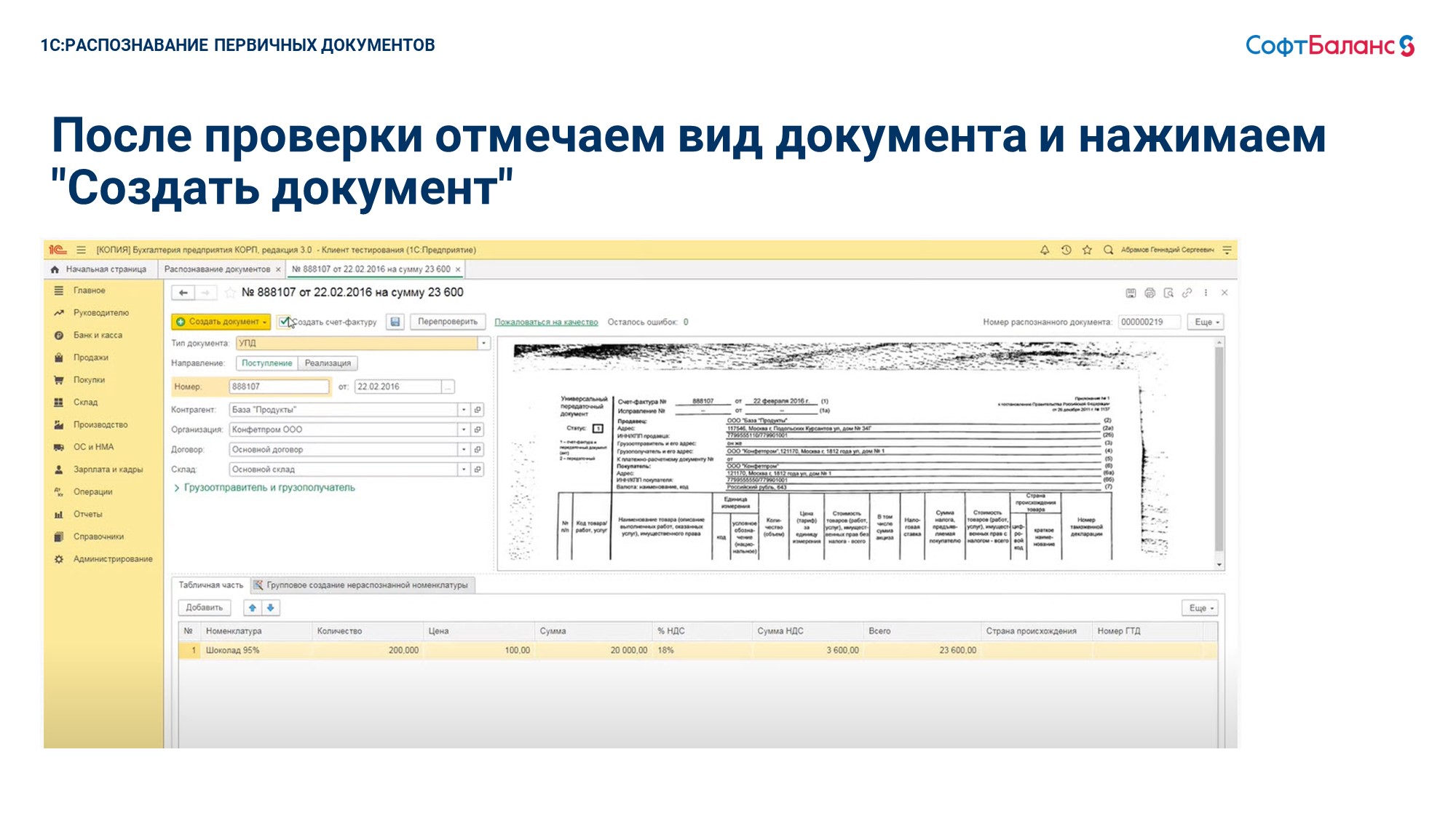Viewport: 1456px width, 819px height.
Task: Open the date calendar picker button
Action: tap(448, 387)
